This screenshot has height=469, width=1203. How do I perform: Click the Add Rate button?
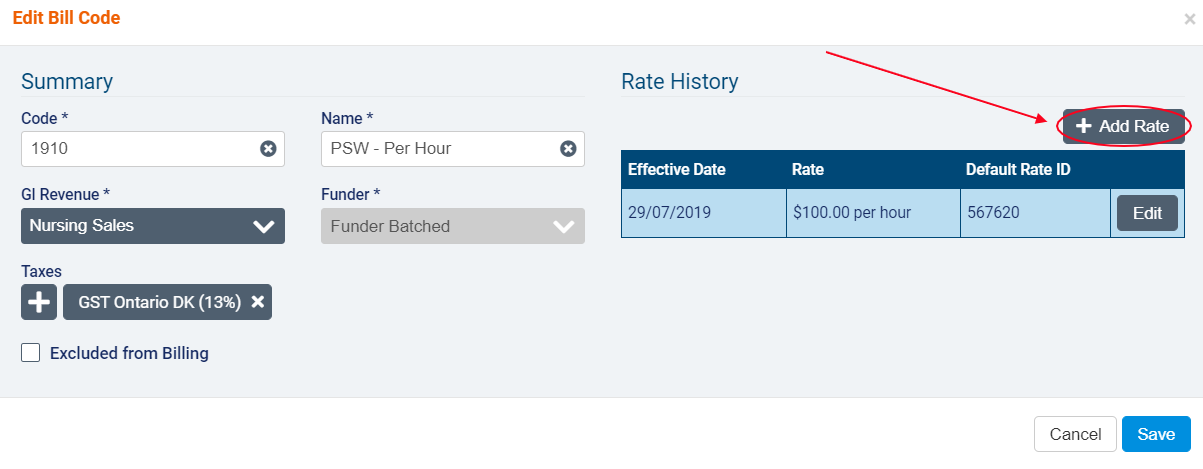tap(1123, 127)
